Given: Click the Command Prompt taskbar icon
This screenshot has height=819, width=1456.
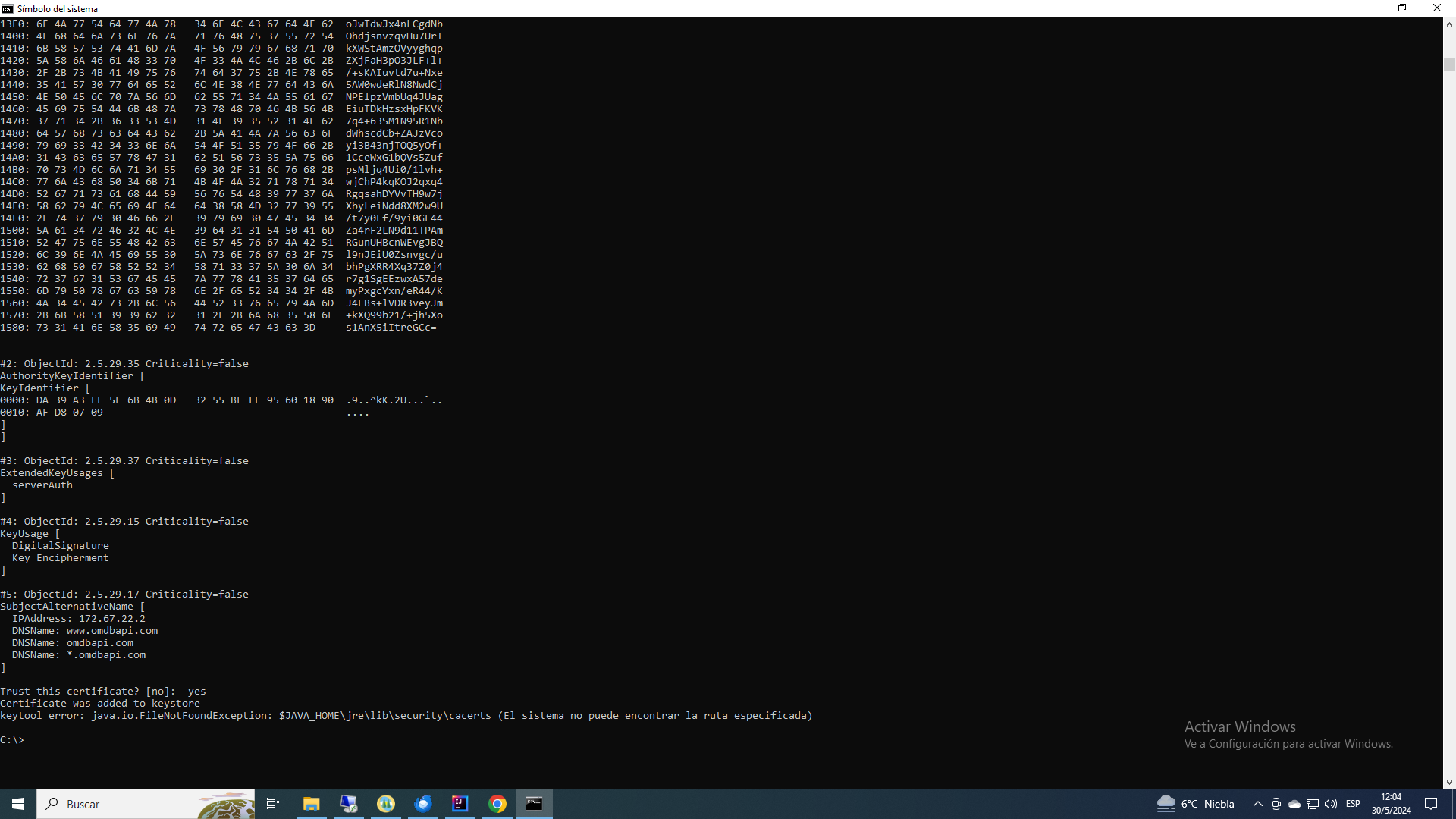Looking at the screenshot, I should pos(535,804).
